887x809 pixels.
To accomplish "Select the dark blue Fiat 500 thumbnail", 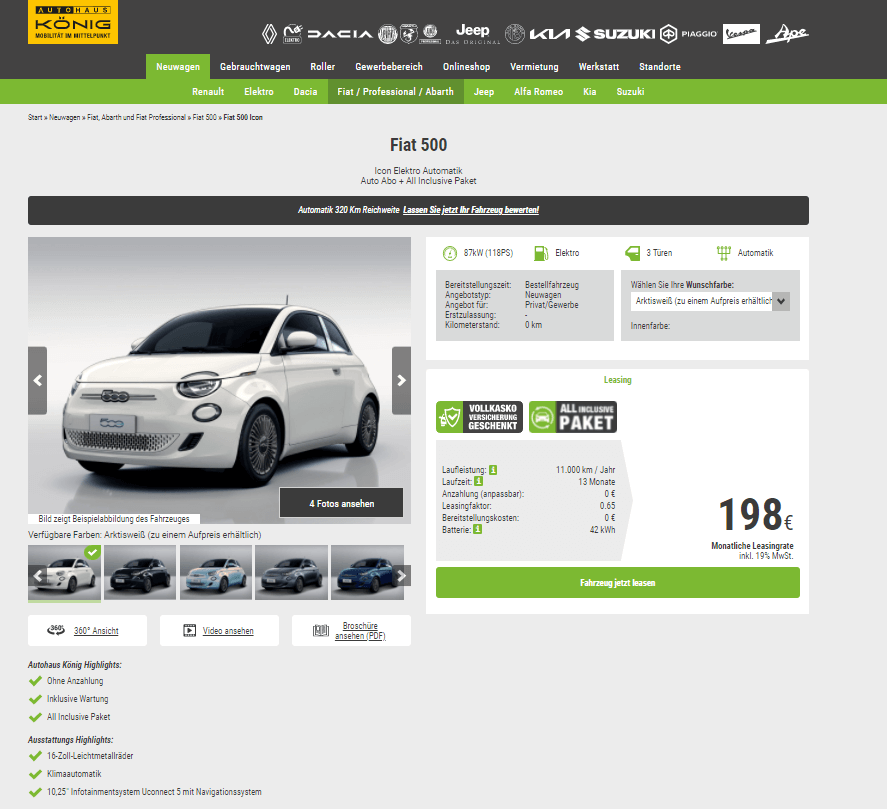I will click(368, 573).
